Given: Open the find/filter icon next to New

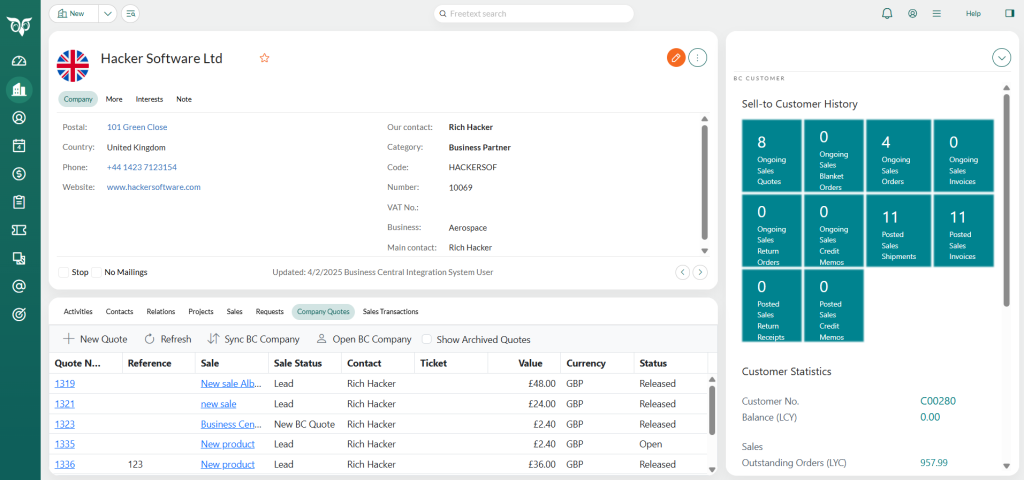Looking at the screenshot, I should pos(130,13).
